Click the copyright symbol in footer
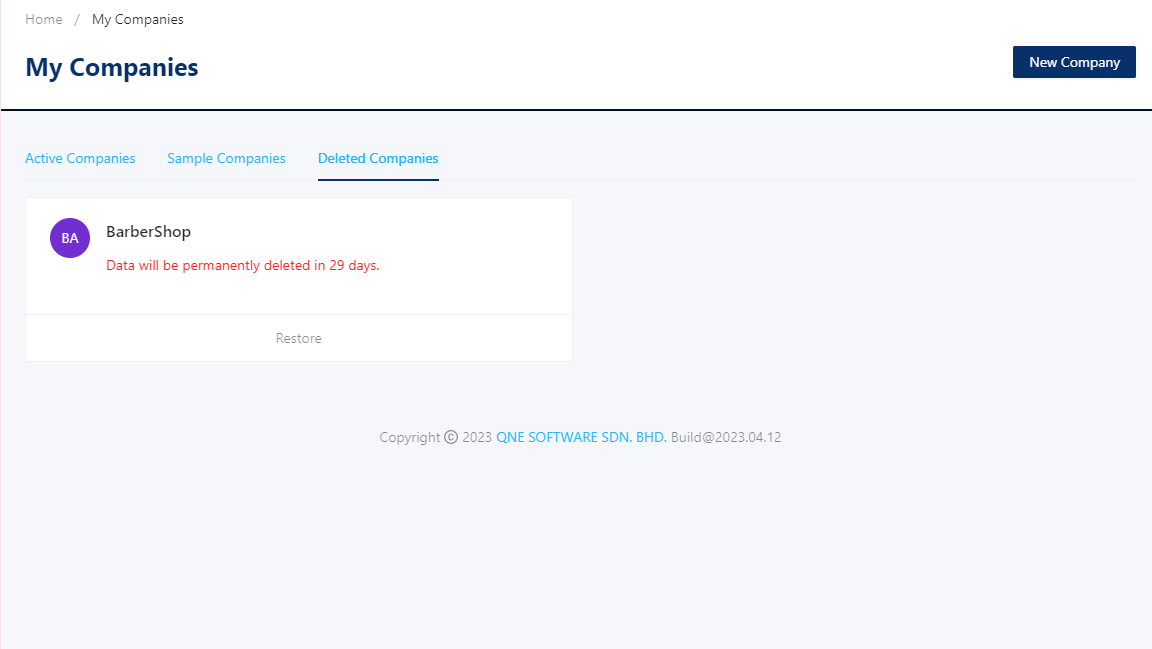The width and height of the screenshot is (1152, 649). click(451, 437)
